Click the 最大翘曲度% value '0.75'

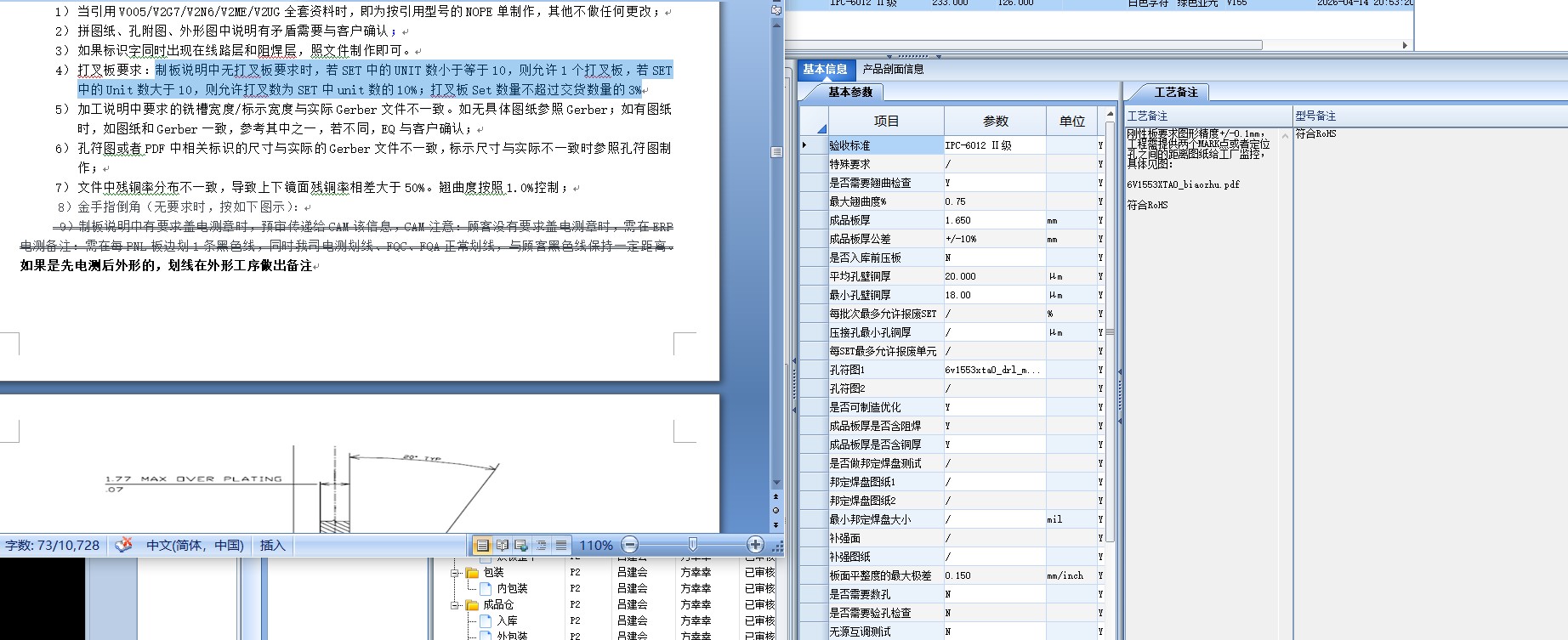pos(995,201)
